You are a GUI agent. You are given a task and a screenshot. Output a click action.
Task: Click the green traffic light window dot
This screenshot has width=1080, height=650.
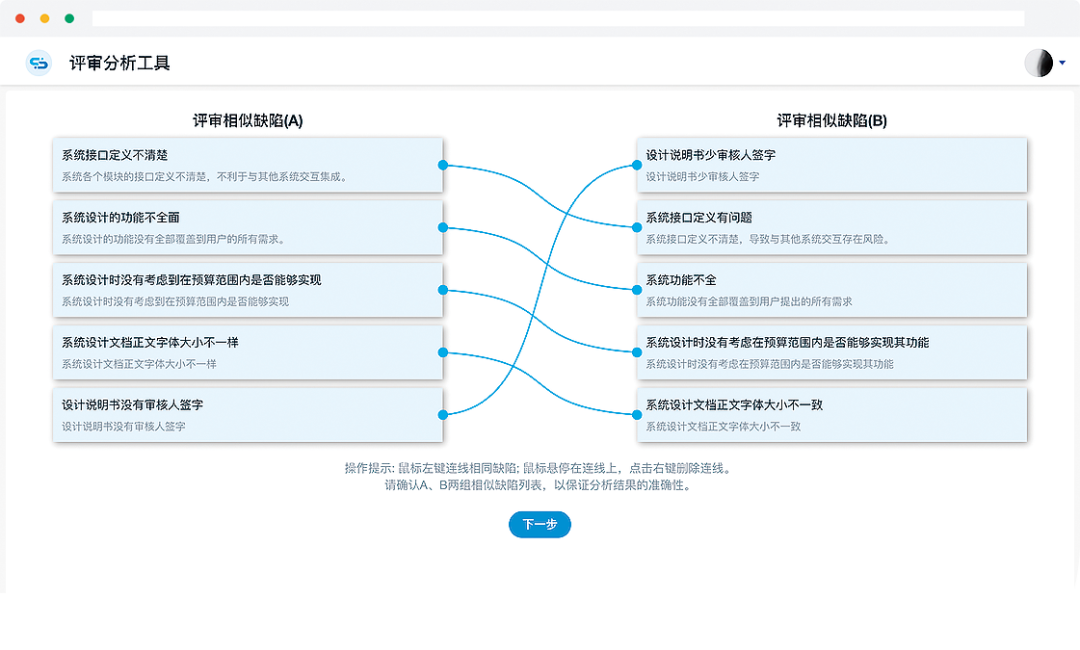coord(68,18)
